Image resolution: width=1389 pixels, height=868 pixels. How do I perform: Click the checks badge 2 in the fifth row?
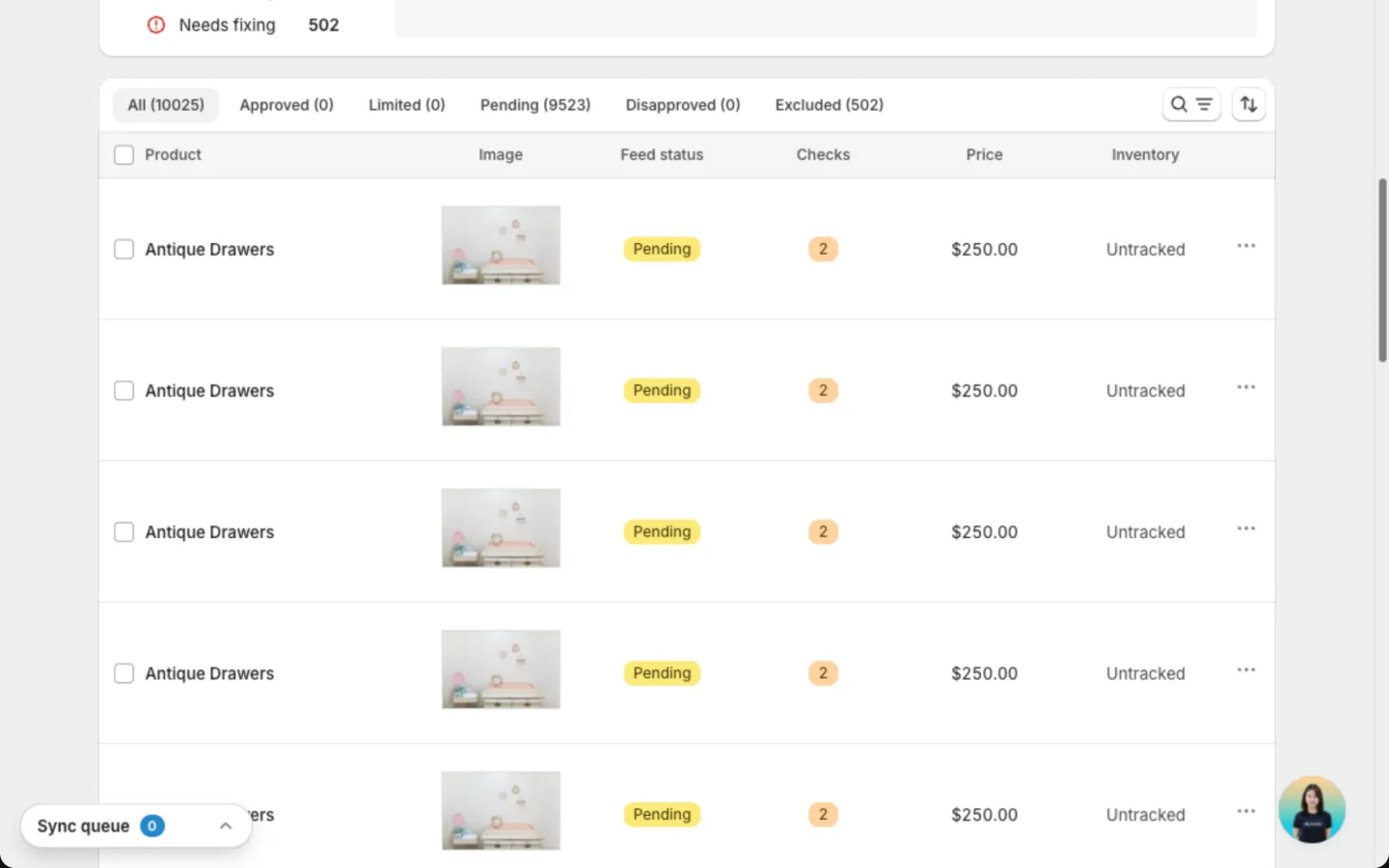[823, 815]
